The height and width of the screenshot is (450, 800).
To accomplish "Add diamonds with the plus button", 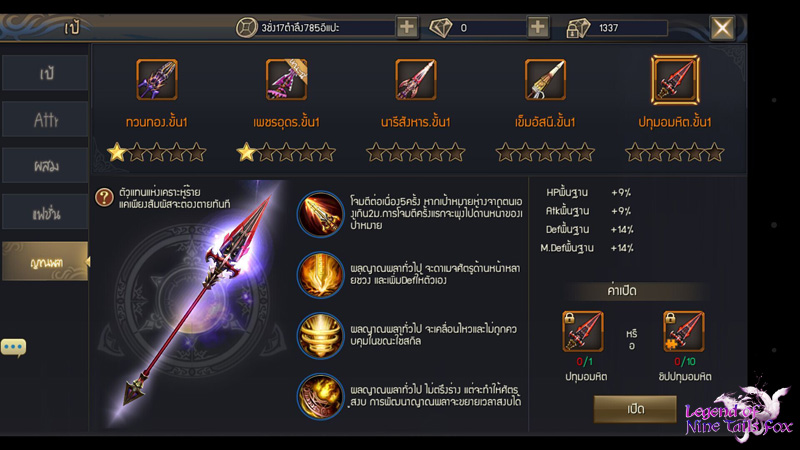I will point(537,27).
